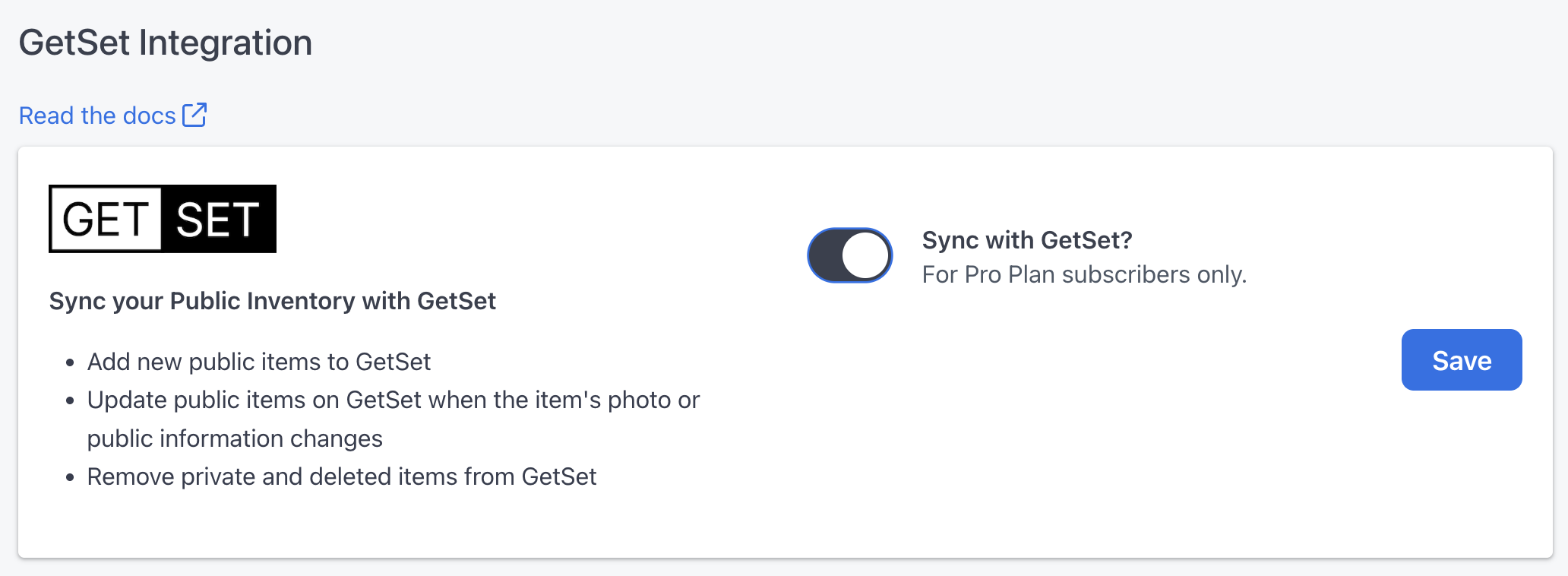Select the SET portion of the GetSet logo
Viewport: 1568px width, 576px height.
click(x=218, y=219)
